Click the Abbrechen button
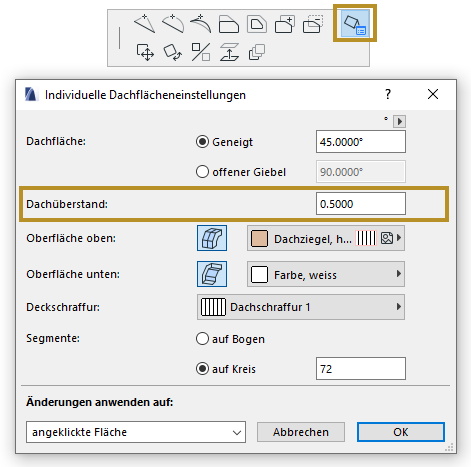The width and height of the screenshot is (471, 467). click(x=301, y=432)
